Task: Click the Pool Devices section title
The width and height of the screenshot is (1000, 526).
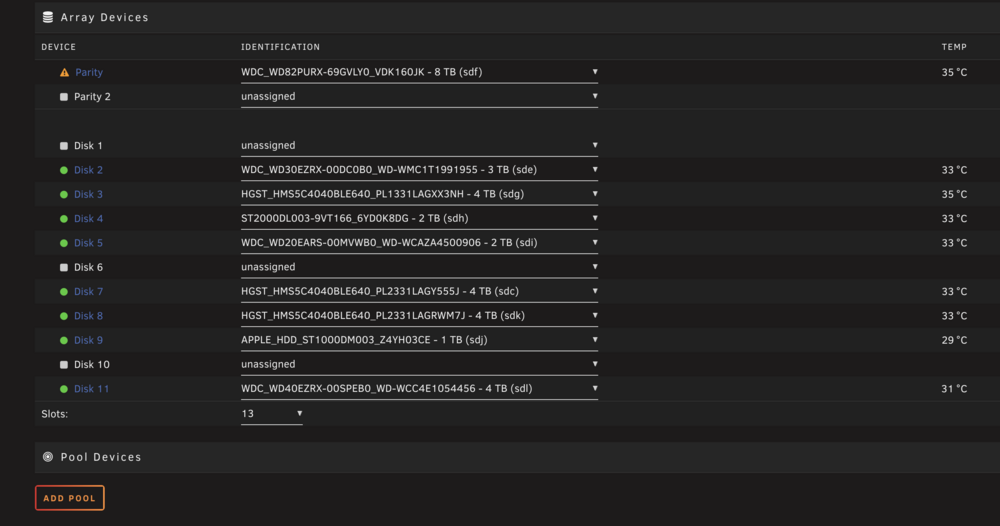Action: pos(101,457)
